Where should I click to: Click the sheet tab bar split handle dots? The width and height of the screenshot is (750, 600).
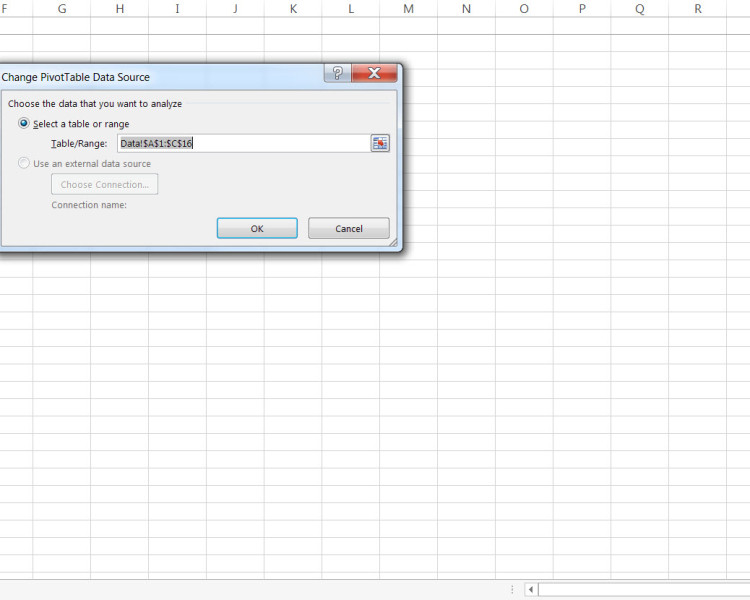(x=512, y=589)
